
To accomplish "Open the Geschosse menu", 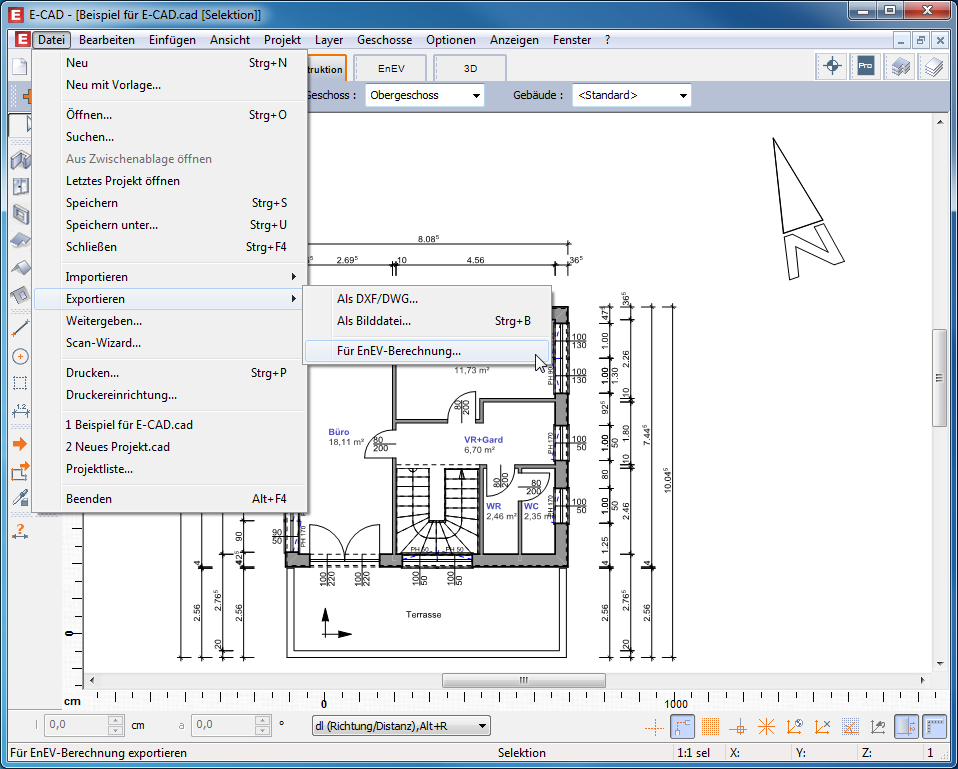I will click(x=384, y=40).
